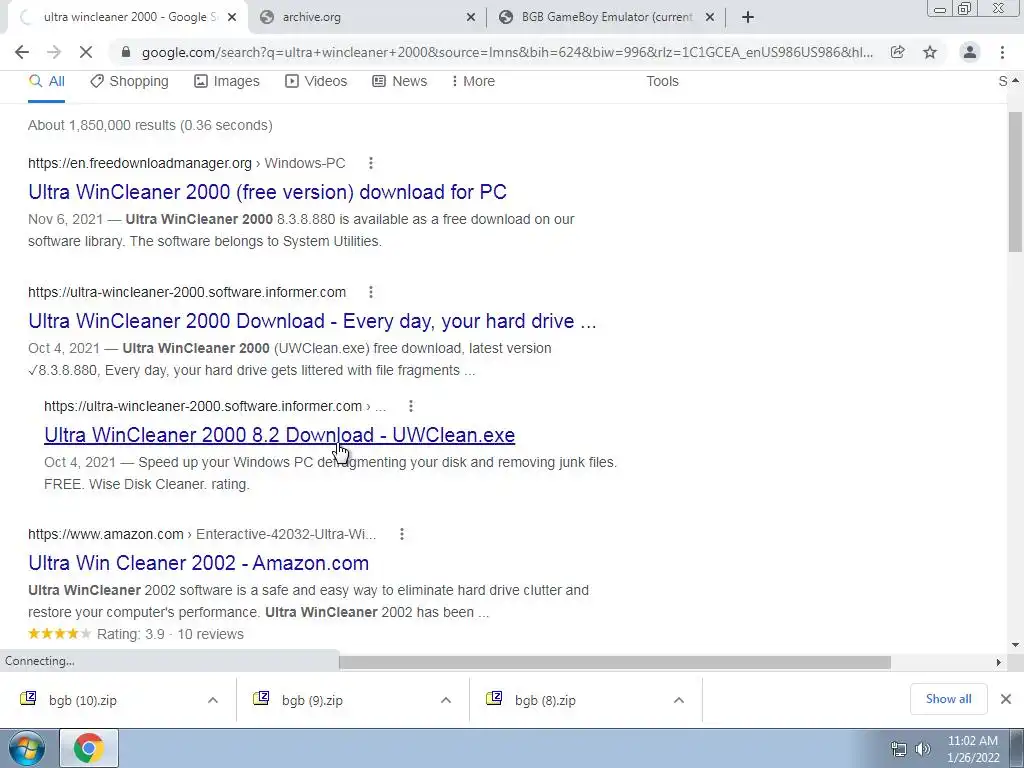Open options for the indented informer sub-result
The height and width of the screenshot is (768, 1024).
410,406
